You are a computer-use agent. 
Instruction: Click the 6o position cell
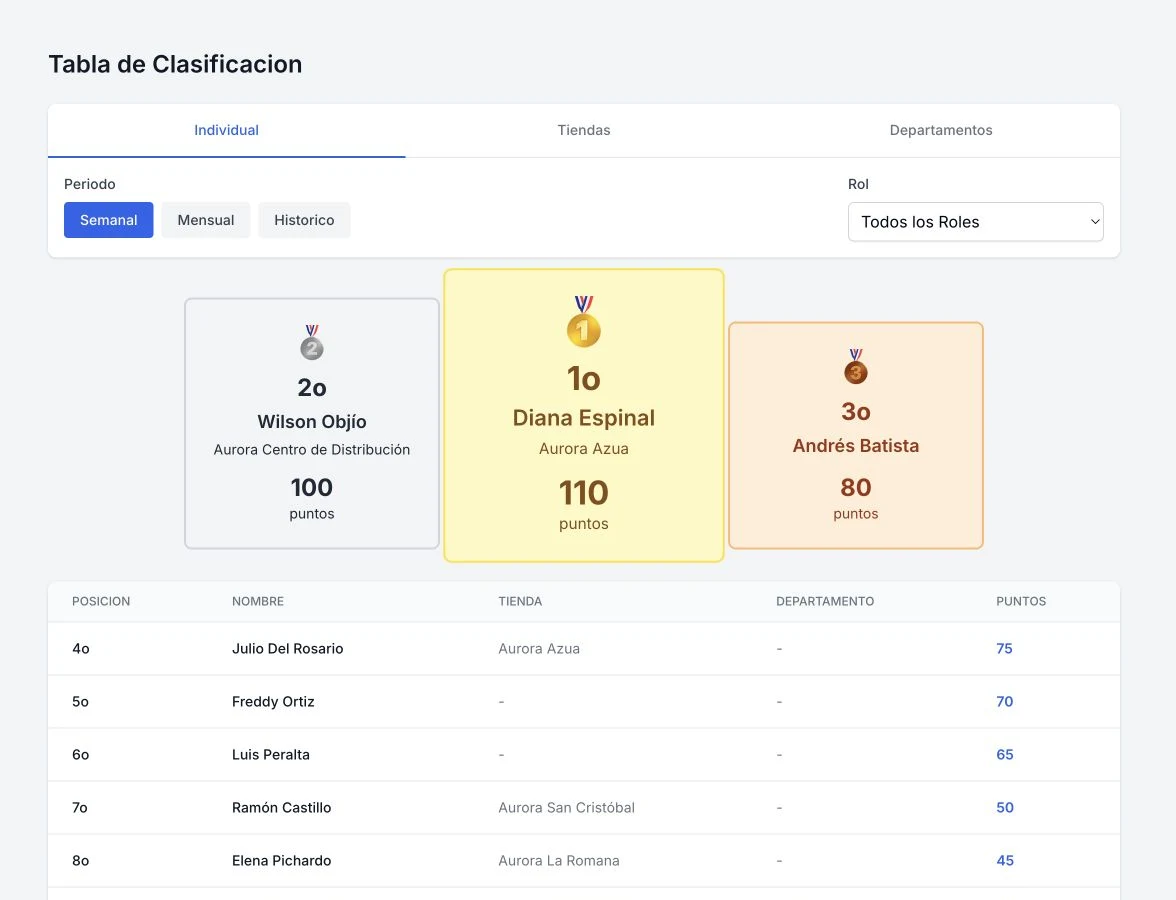point(80,754)
